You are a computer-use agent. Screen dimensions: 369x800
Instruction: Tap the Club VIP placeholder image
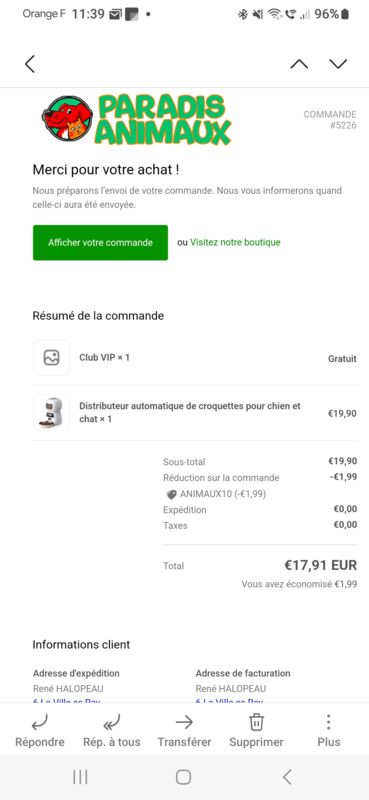52,358
